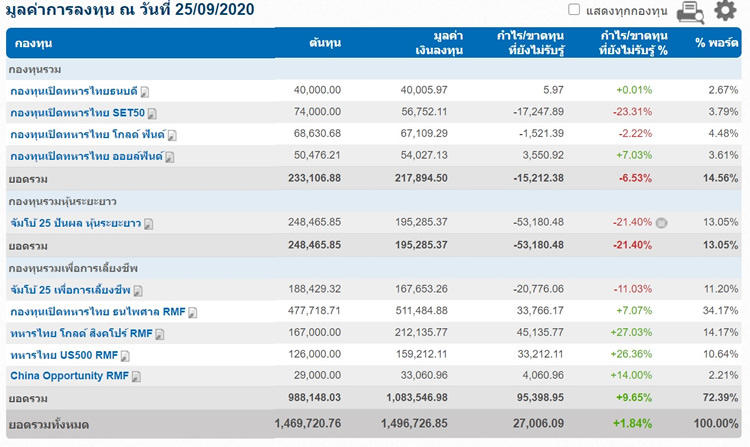Image resolution: width=750 pixels, height=447 pixels.
Task: Open fund link กองทุนเปิดทหารไทยธนบดี
Action: [x=74, y=91]
